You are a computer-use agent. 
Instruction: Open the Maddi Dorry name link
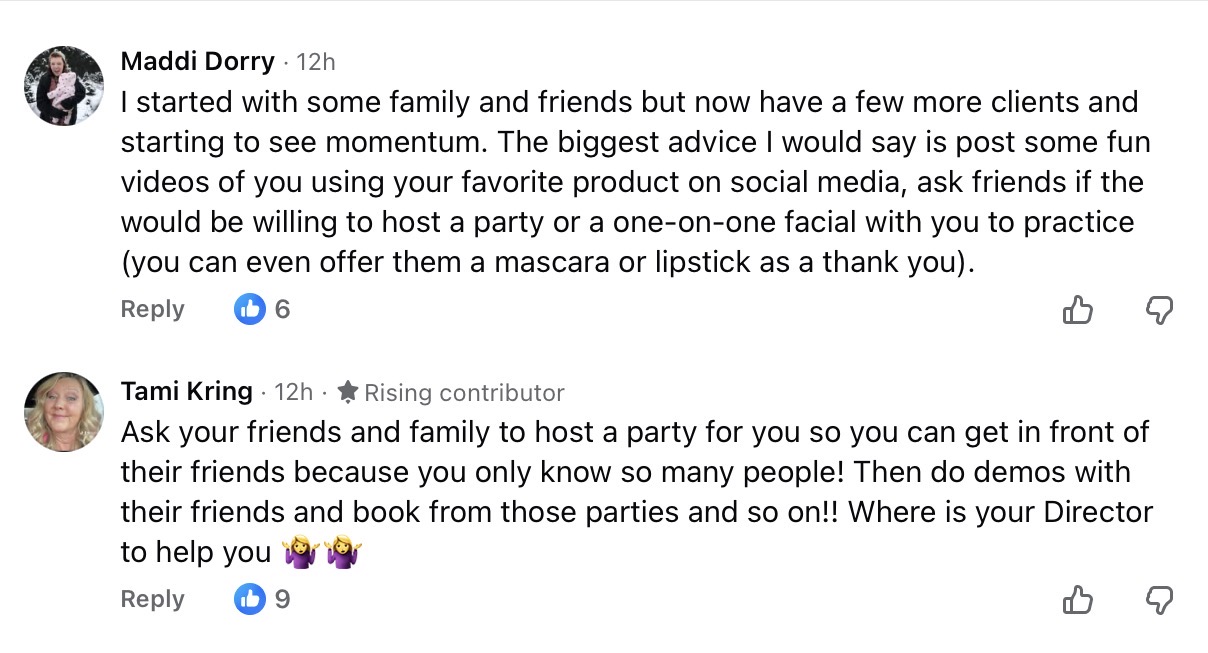[x=197, y=61]
